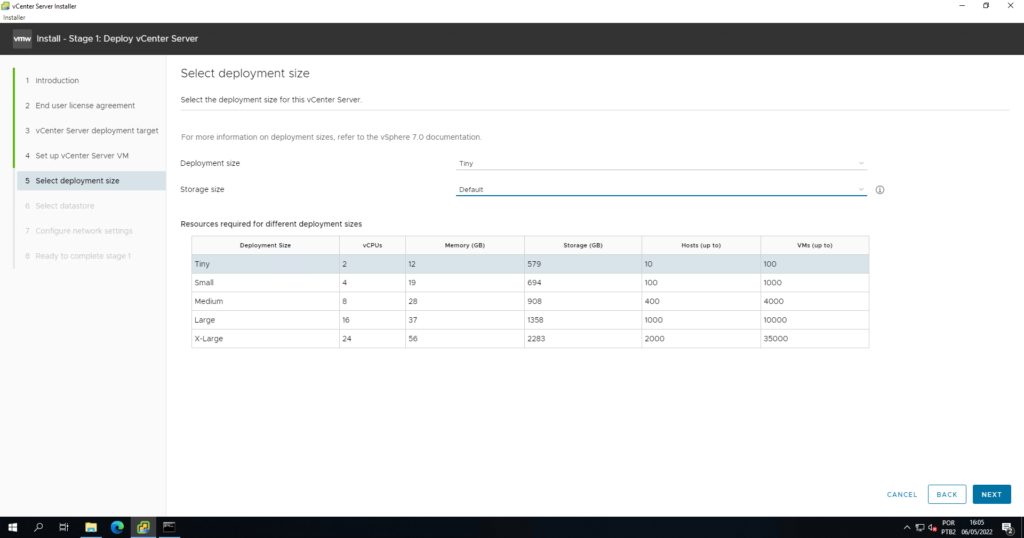Image resolution: width=1024 pixels, height=538 pixels.
Task: Click hosts value 400 for Medium
Action: click(652, 302)
